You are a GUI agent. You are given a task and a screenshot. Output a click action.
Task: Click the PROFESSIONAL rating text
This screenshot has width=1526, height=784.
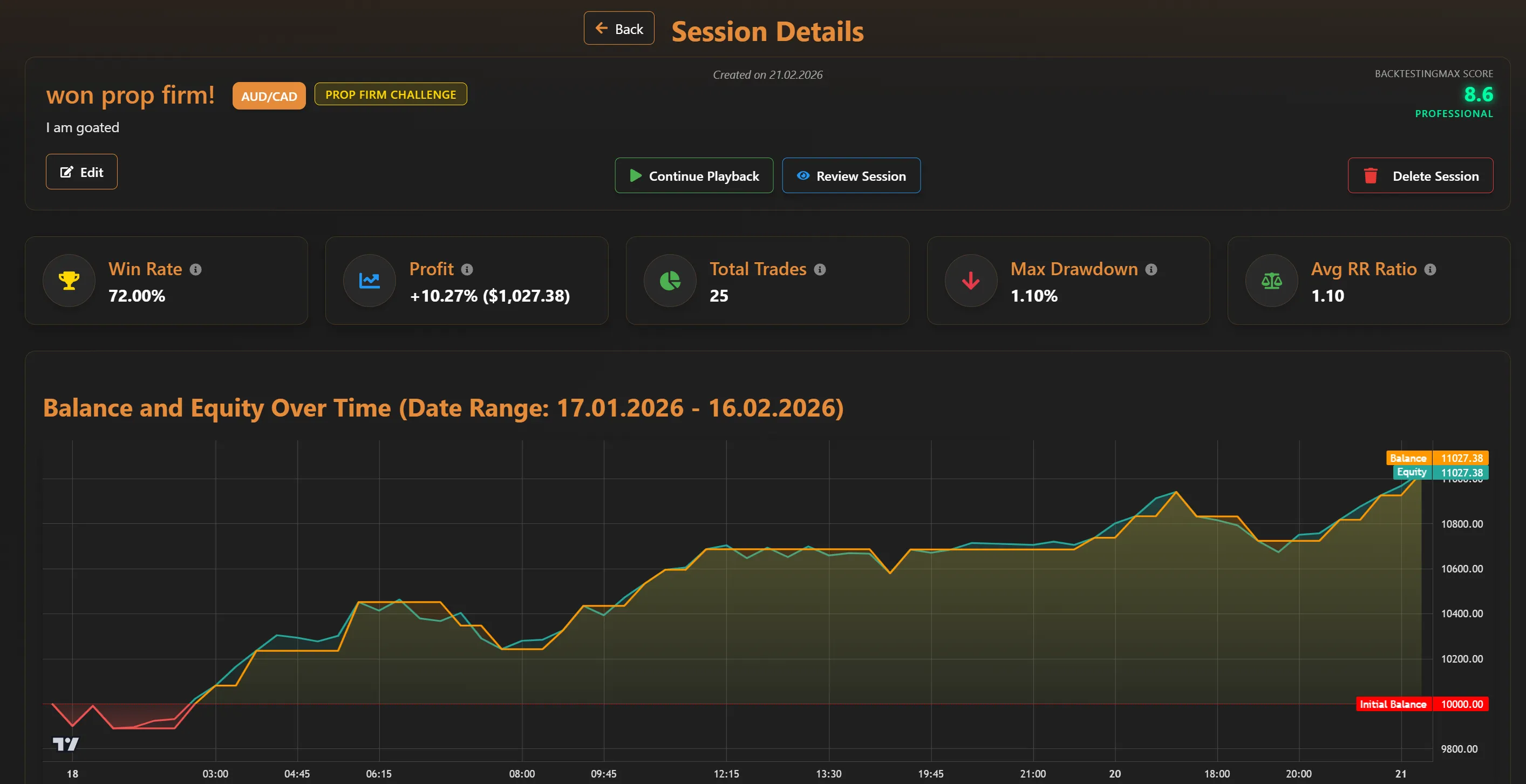(x=1454, y=114)
